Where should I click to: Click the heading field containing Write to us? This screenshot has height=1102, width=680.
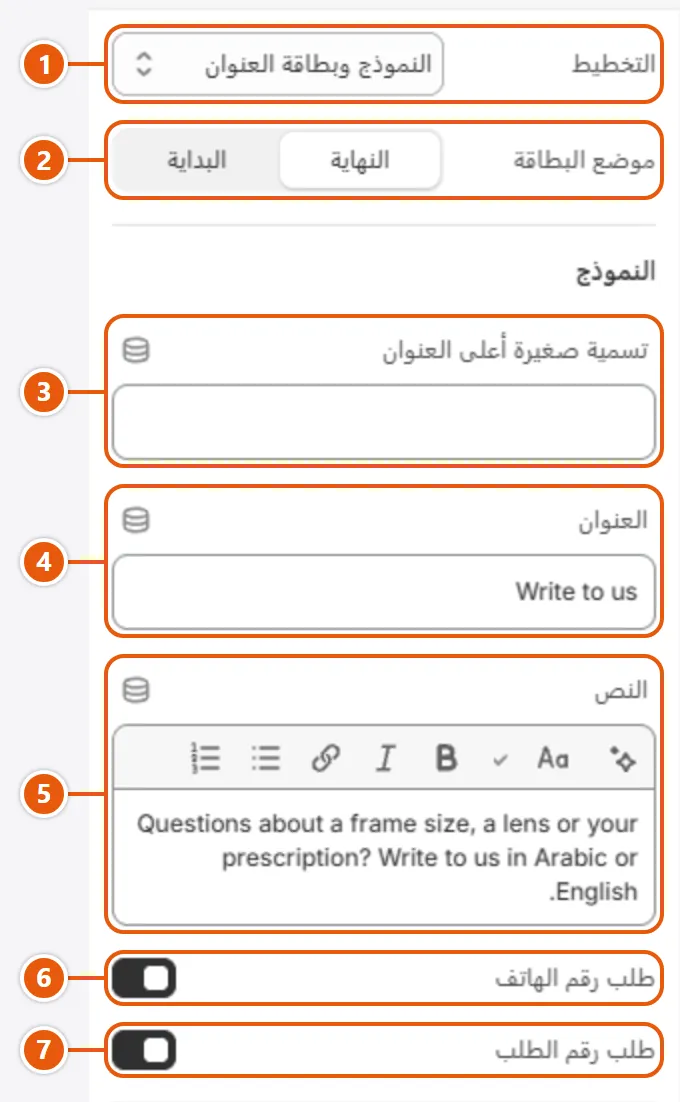[384, 592]
